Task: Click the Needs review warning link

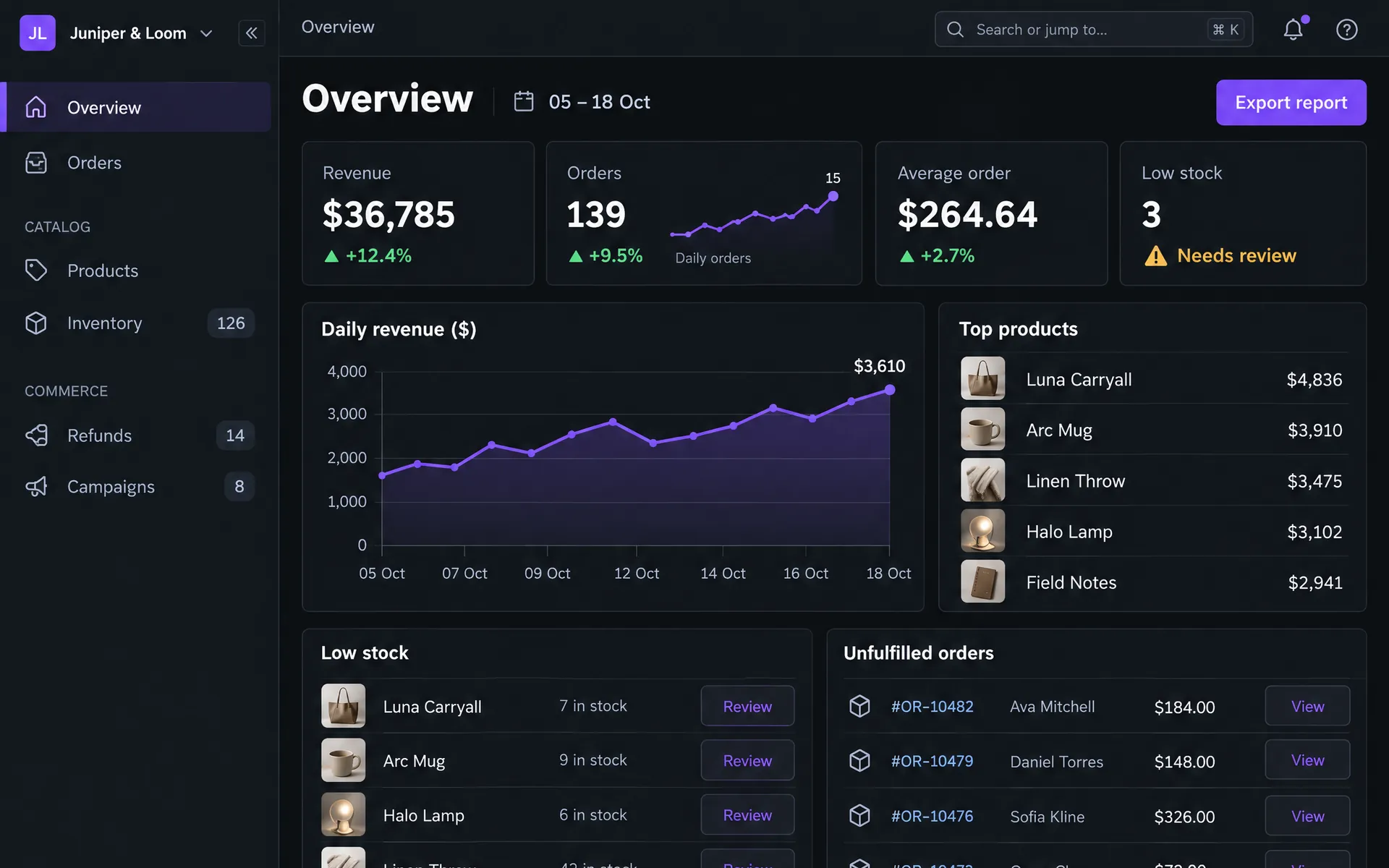Action: pyautogui.click(x=1236, y=256)
